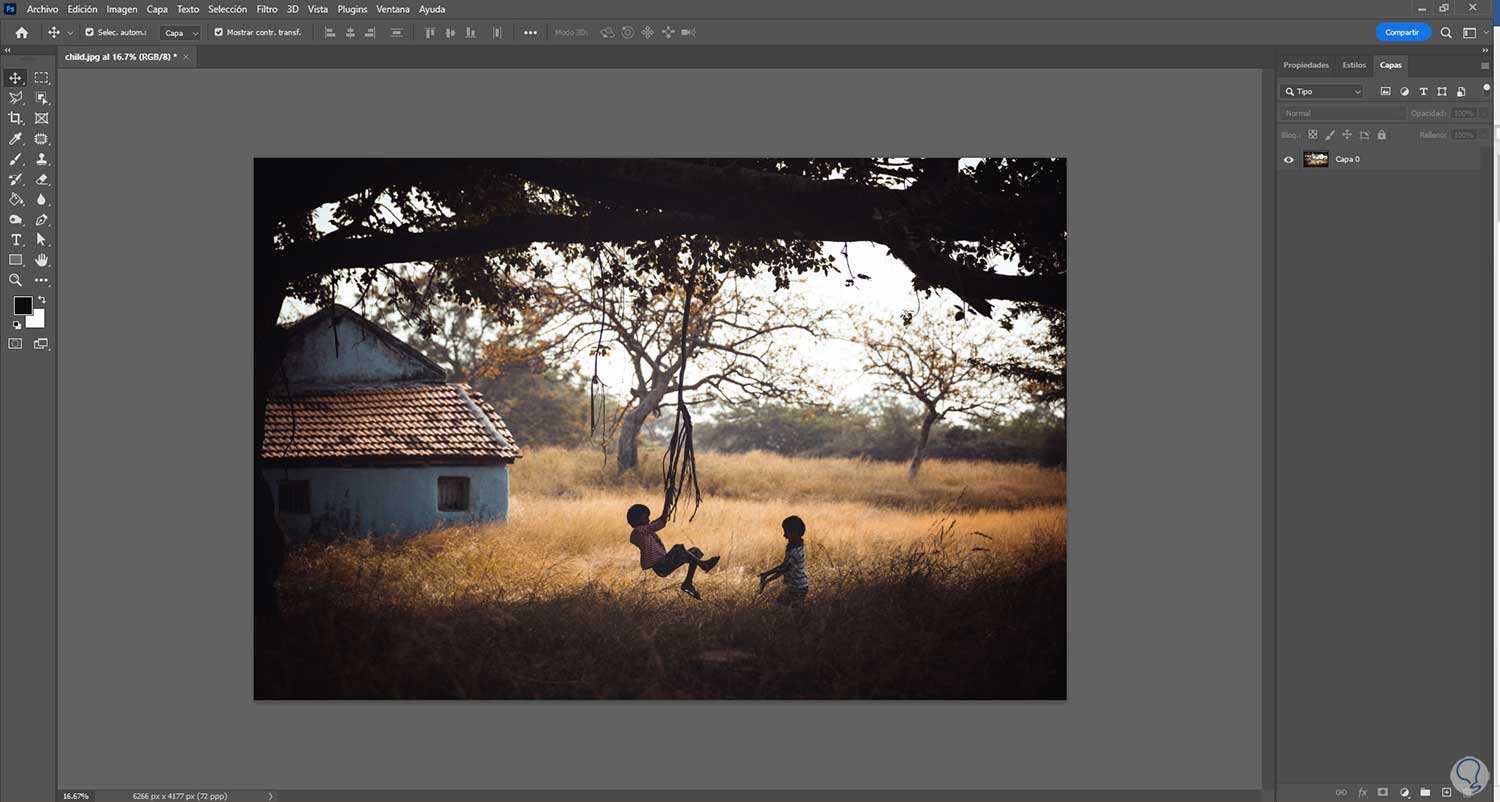The height and width of the screenshot is (802, 1500).
Task: Filter layers by shape layers
Action: (x=1442, y=91)
